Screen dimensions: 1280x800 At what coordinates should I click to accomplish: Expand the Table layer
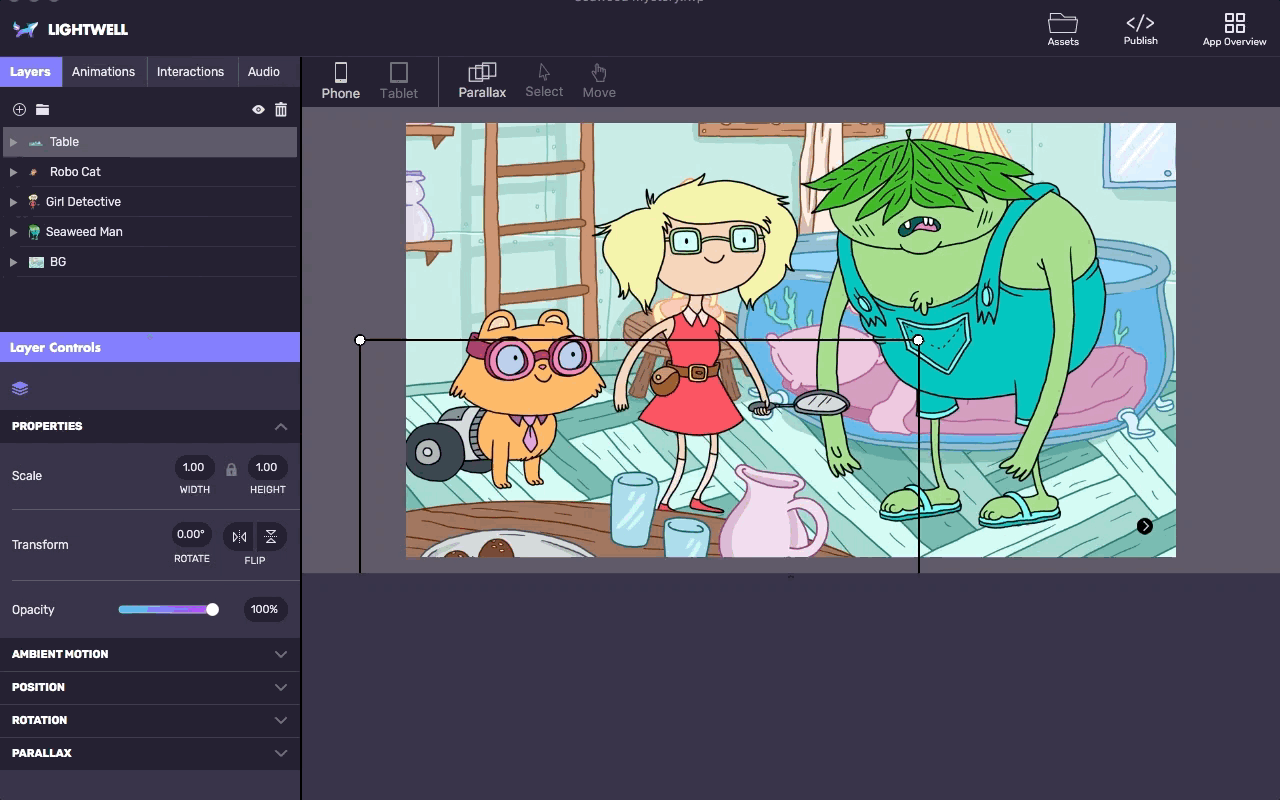click(x=13, y=142)
